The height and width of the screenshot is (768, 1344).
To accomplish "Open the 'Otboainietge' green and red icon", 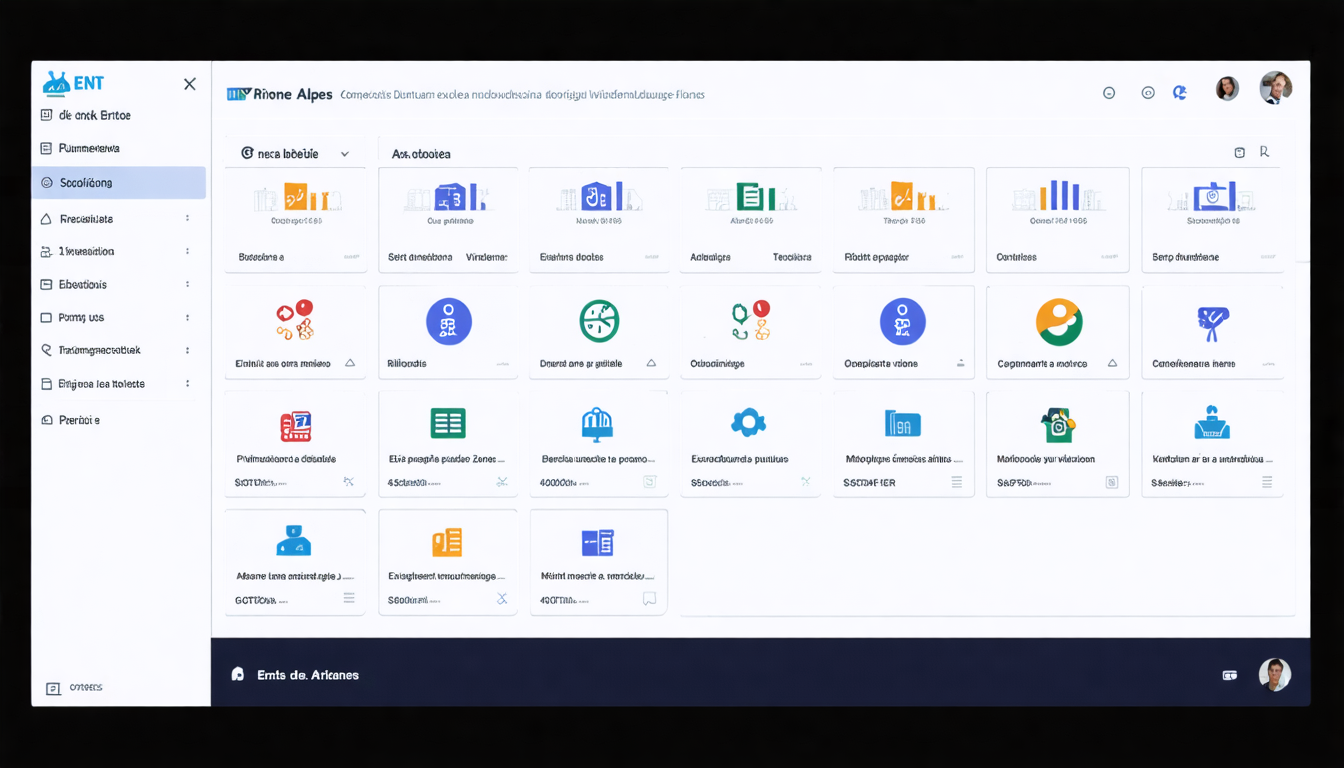I will pos(751,321).
